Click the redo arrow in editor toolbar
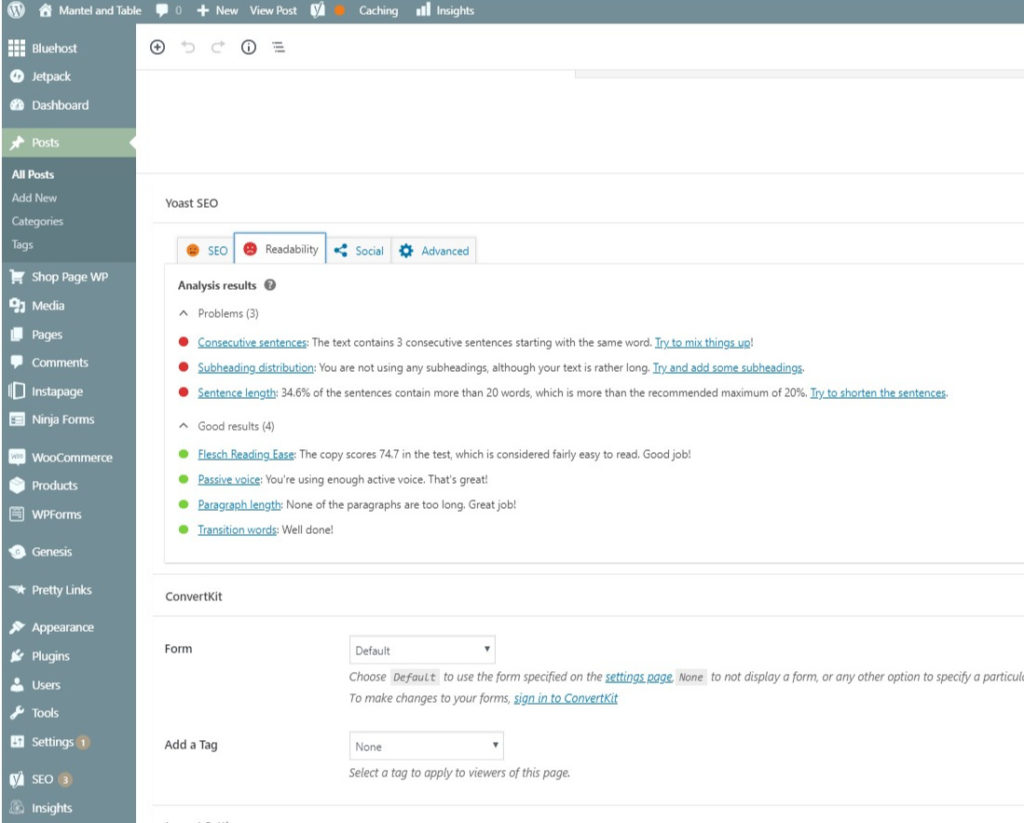Viewport: 1024px width, 823px height. tap(218, 47)
